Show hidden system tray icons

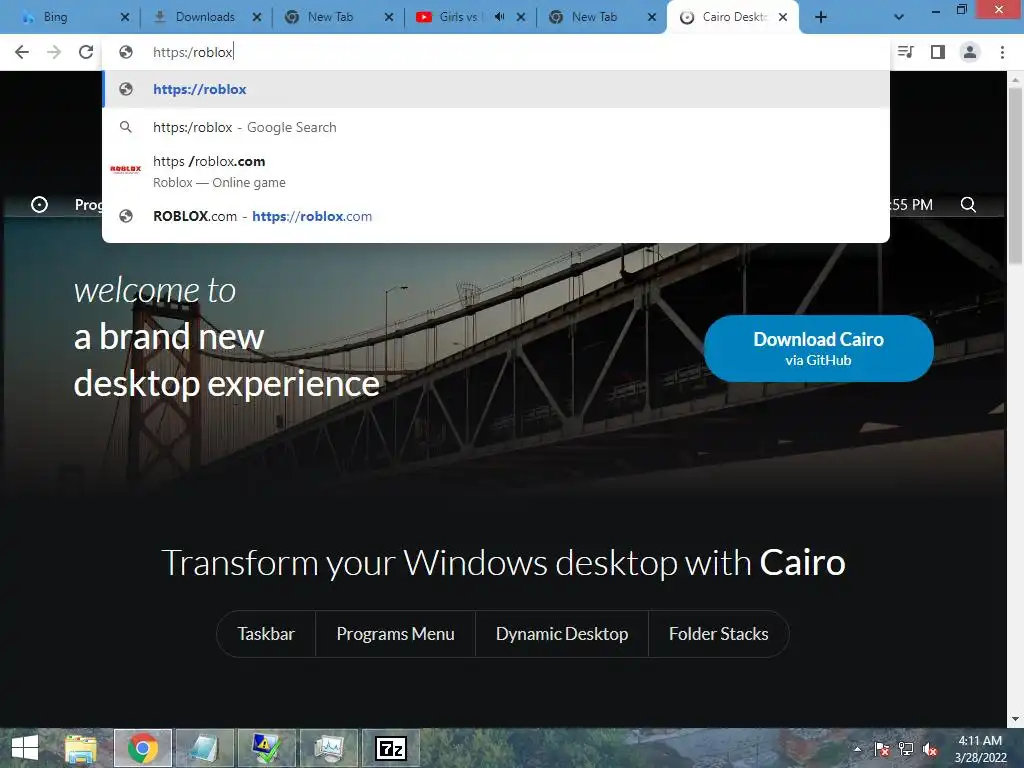coord(857,749)
